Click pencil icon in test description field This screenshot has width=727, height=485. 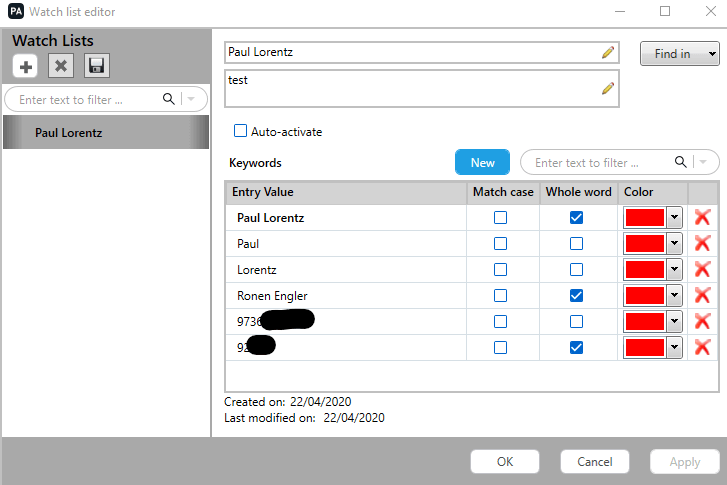click(x=607, y=89)
